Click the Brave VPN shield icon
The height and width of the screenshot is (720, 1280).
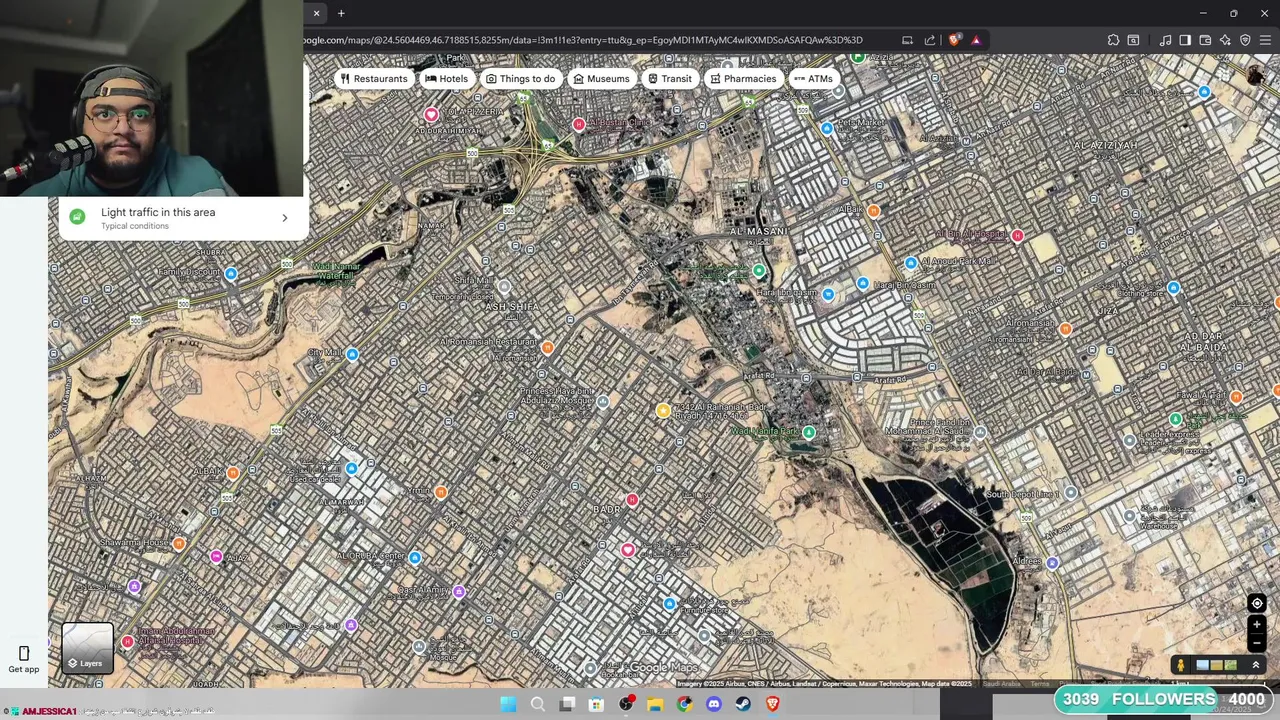click(x=1245, y=40)
